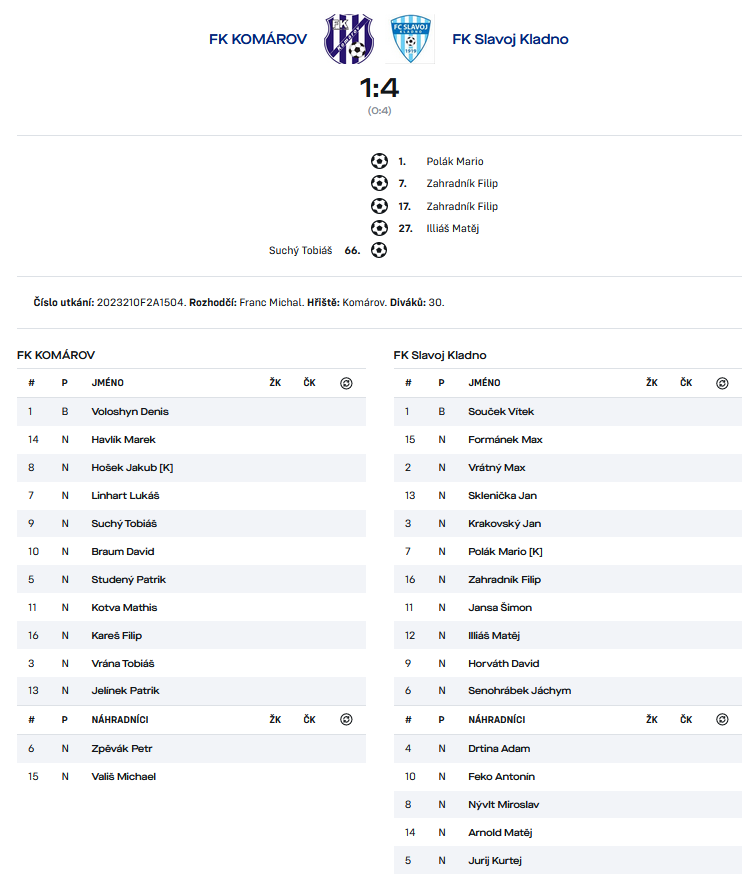The width and height of the screenshot is (754, 875).
Task: Click the FC Slavoj Kladno crest logo
Action: pyautogui.click(x=410, y=39)
